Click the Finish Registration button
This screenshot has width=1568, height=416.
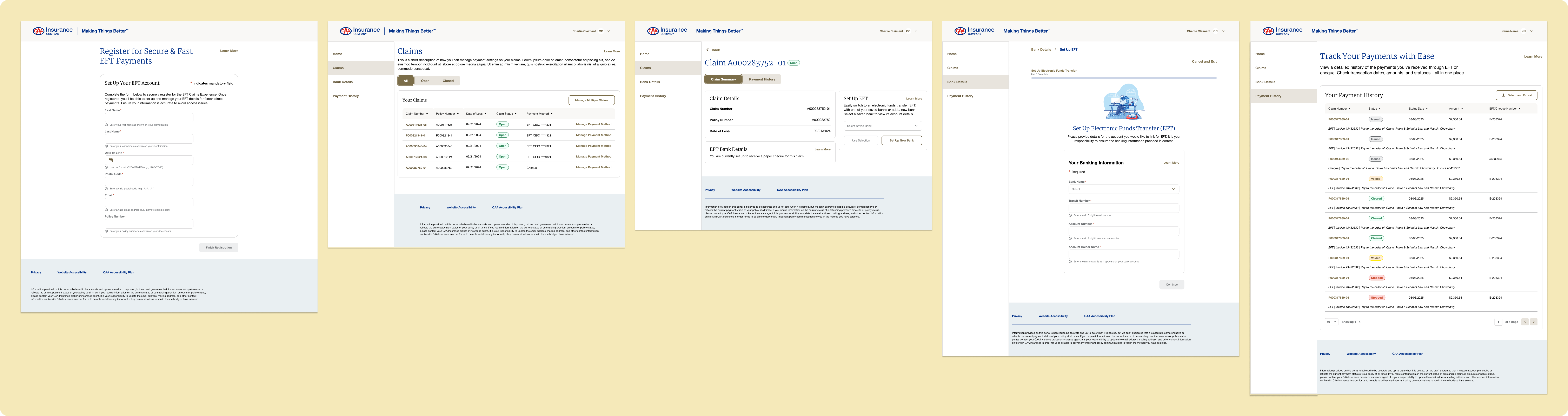(219, 247)
